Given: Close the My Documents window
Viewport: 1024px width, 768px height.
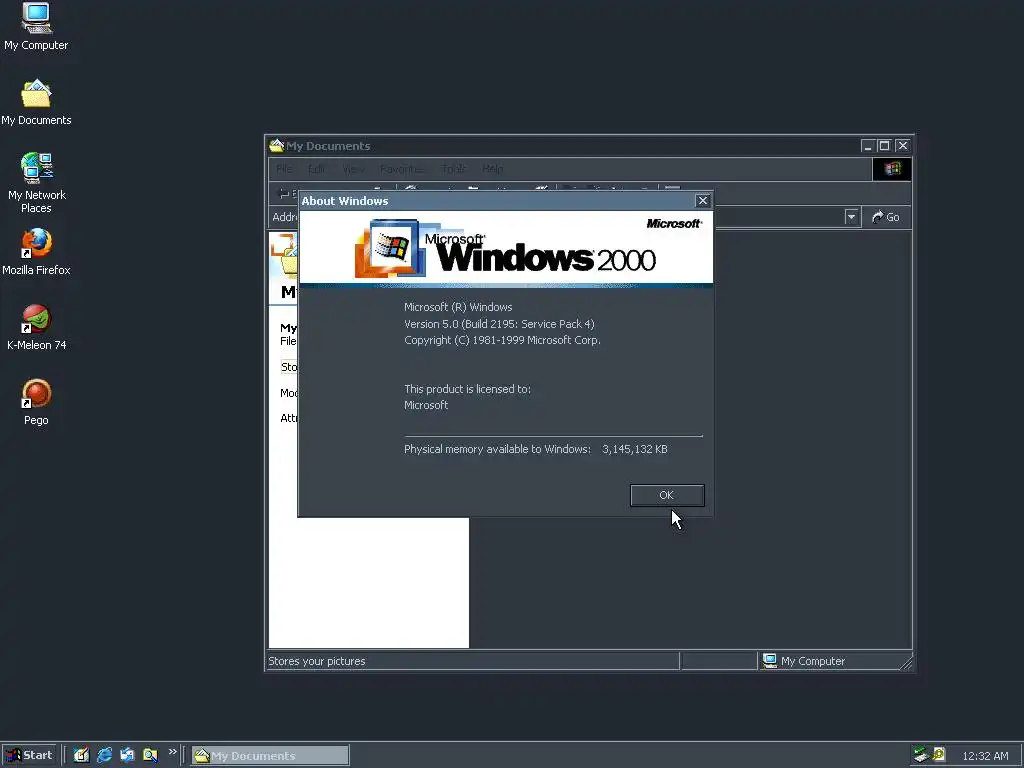Looking at the screenshot, I should 902,146.
